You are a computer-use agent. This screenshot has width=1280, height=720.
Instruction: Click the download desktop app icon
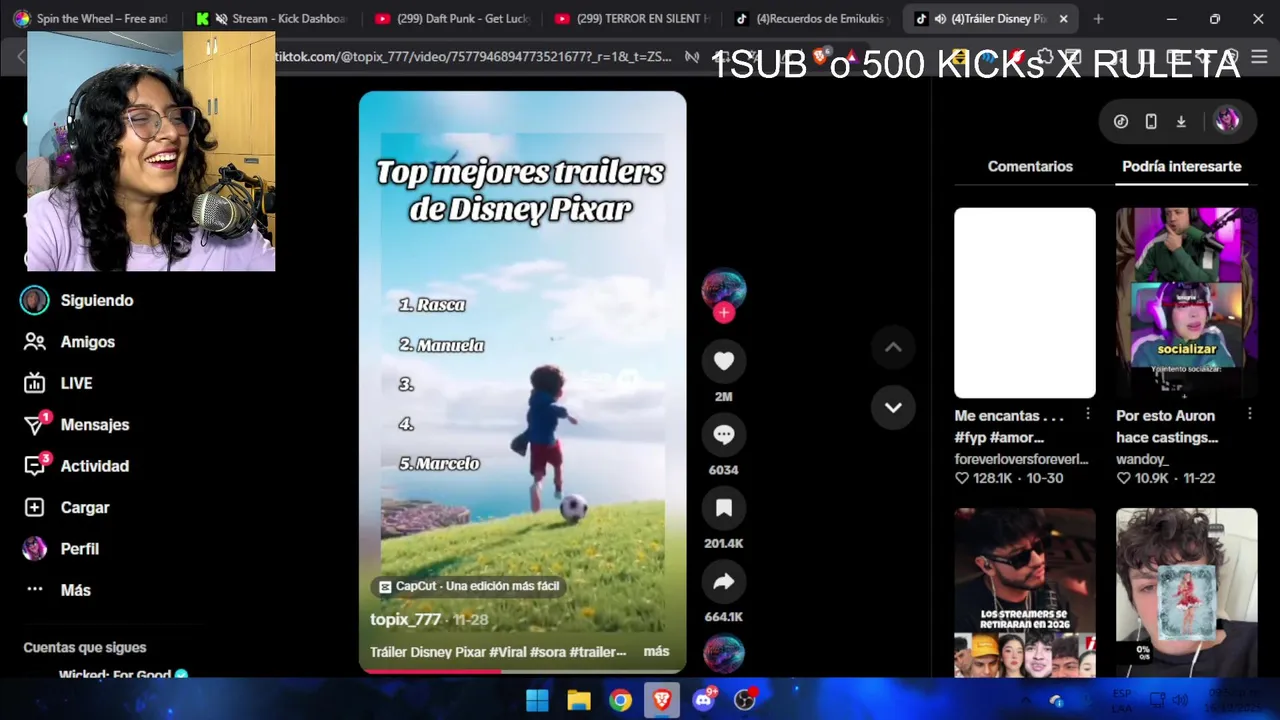[1181, 121]
